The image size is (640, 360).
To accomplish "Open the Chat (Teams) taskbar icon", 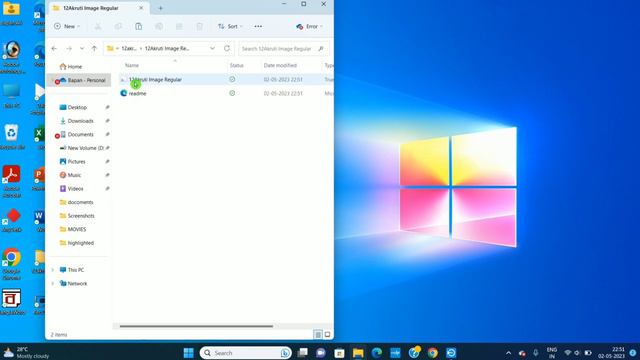I will 321,353.
